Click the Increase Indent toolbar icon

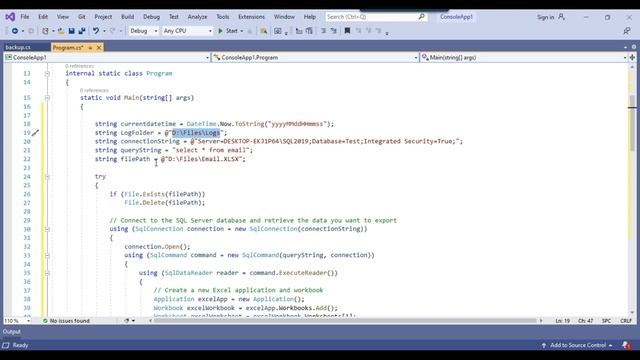309,31
